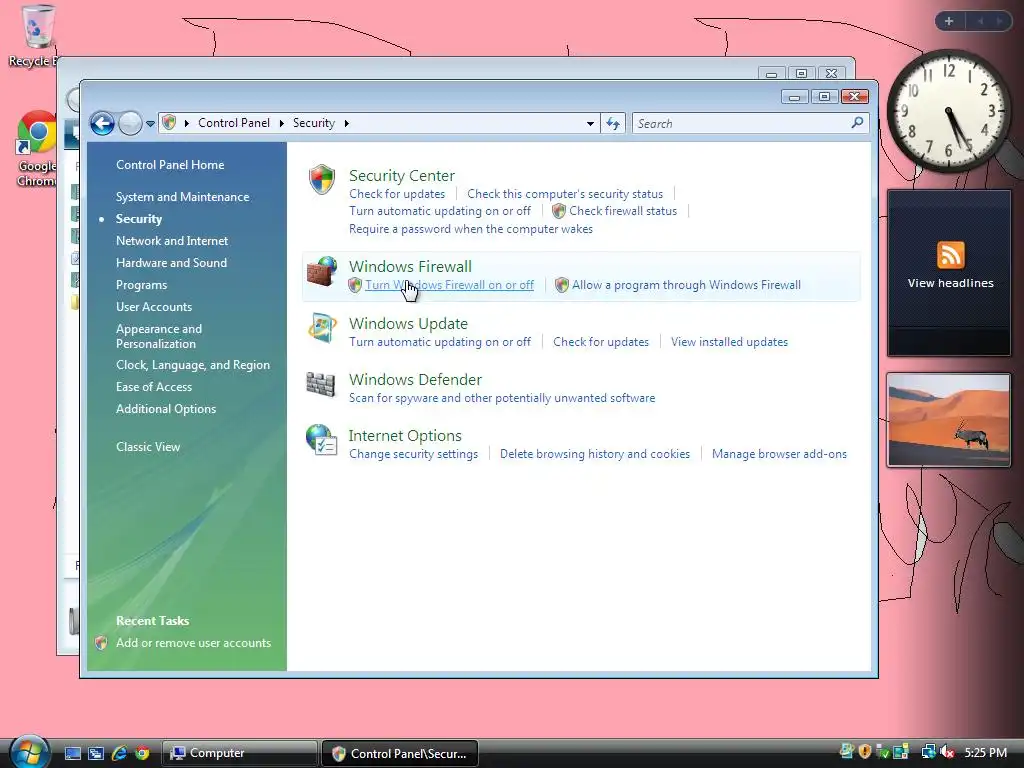
Task: Launch Internet Explorer from the quick launch
Action: (119, 753)
